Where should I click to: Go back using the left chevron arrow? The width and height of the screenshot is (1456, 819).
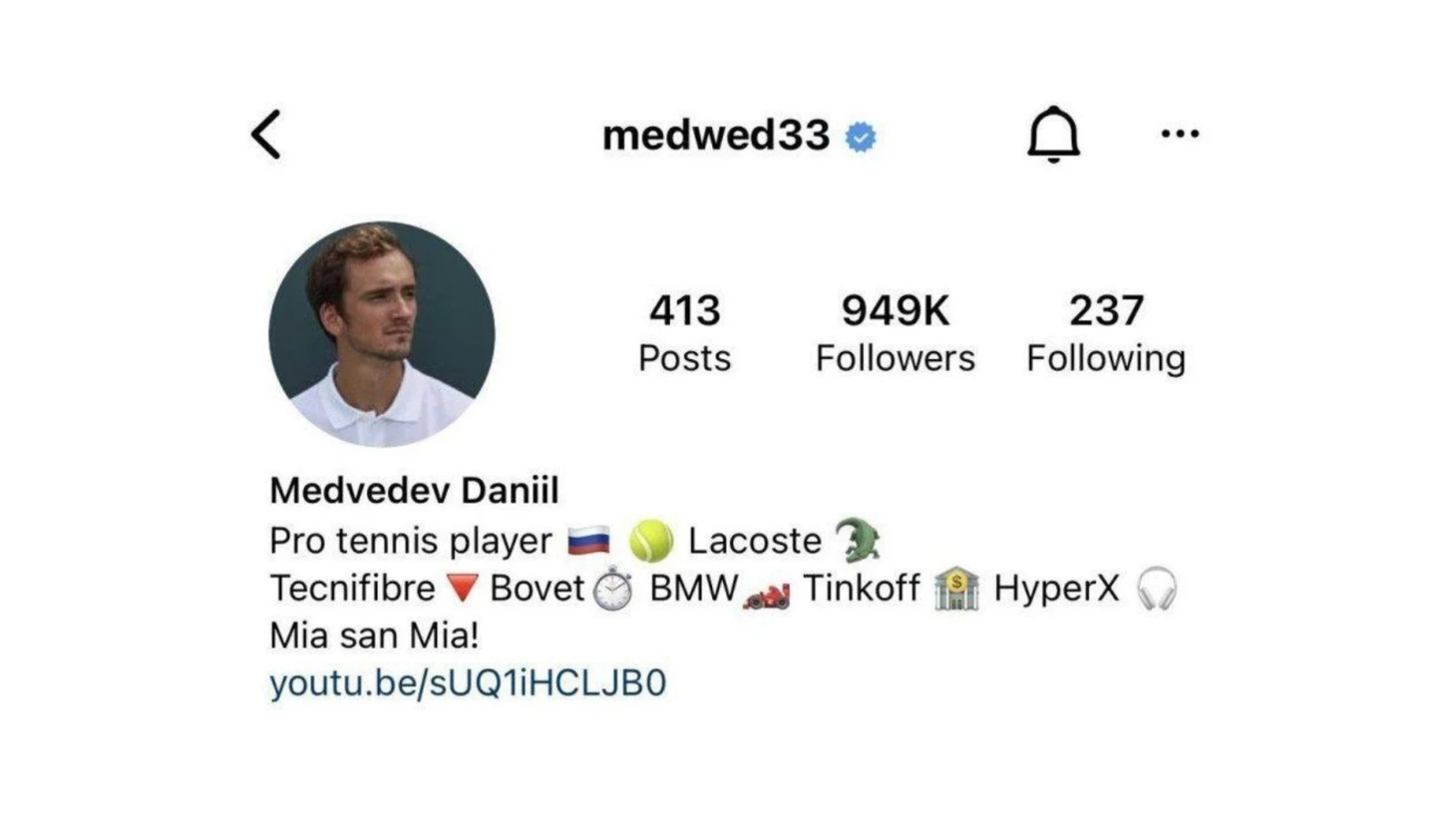266,135
